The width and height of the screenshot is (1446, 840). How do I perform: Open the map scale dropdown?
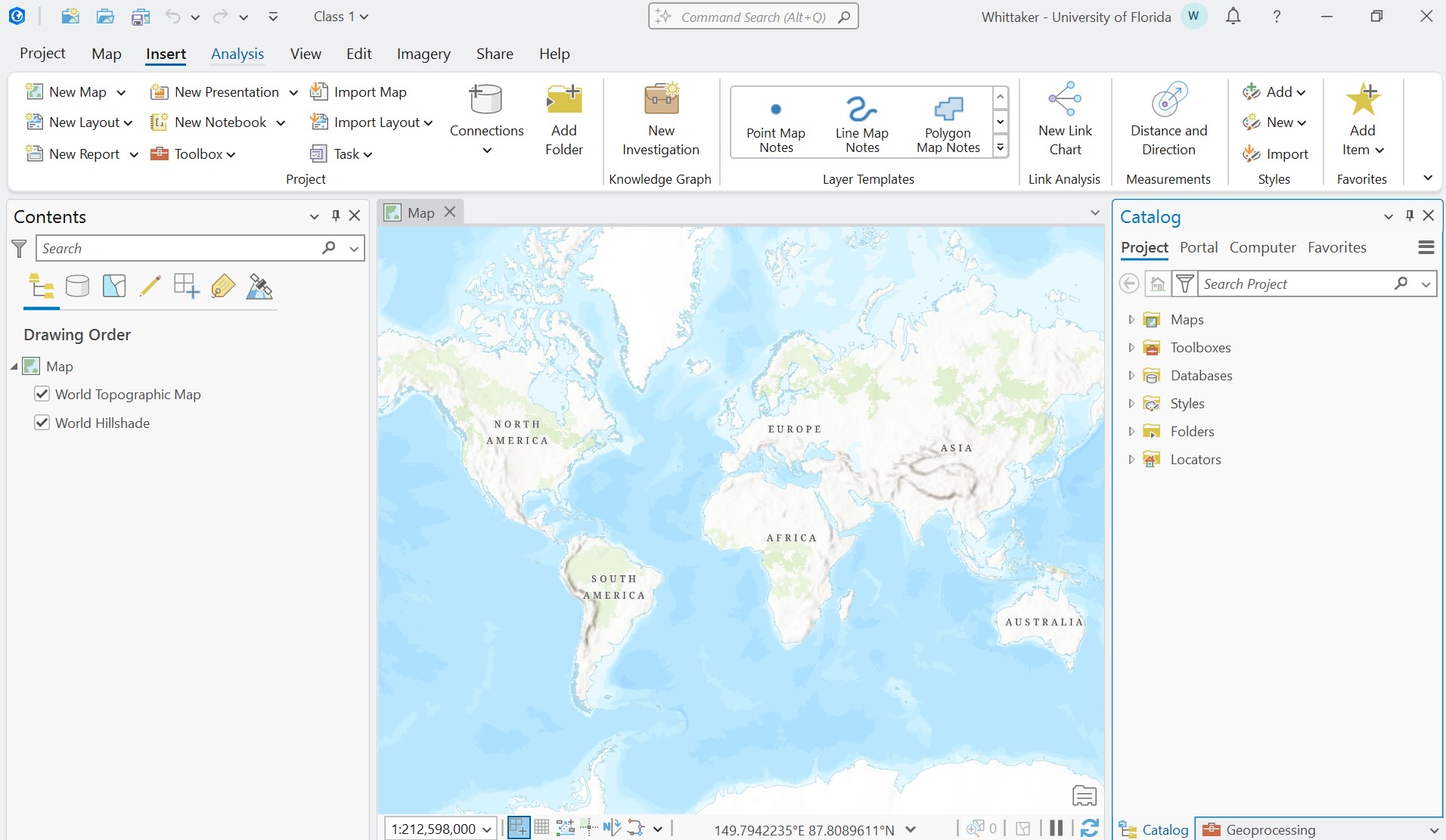[487, 829]
